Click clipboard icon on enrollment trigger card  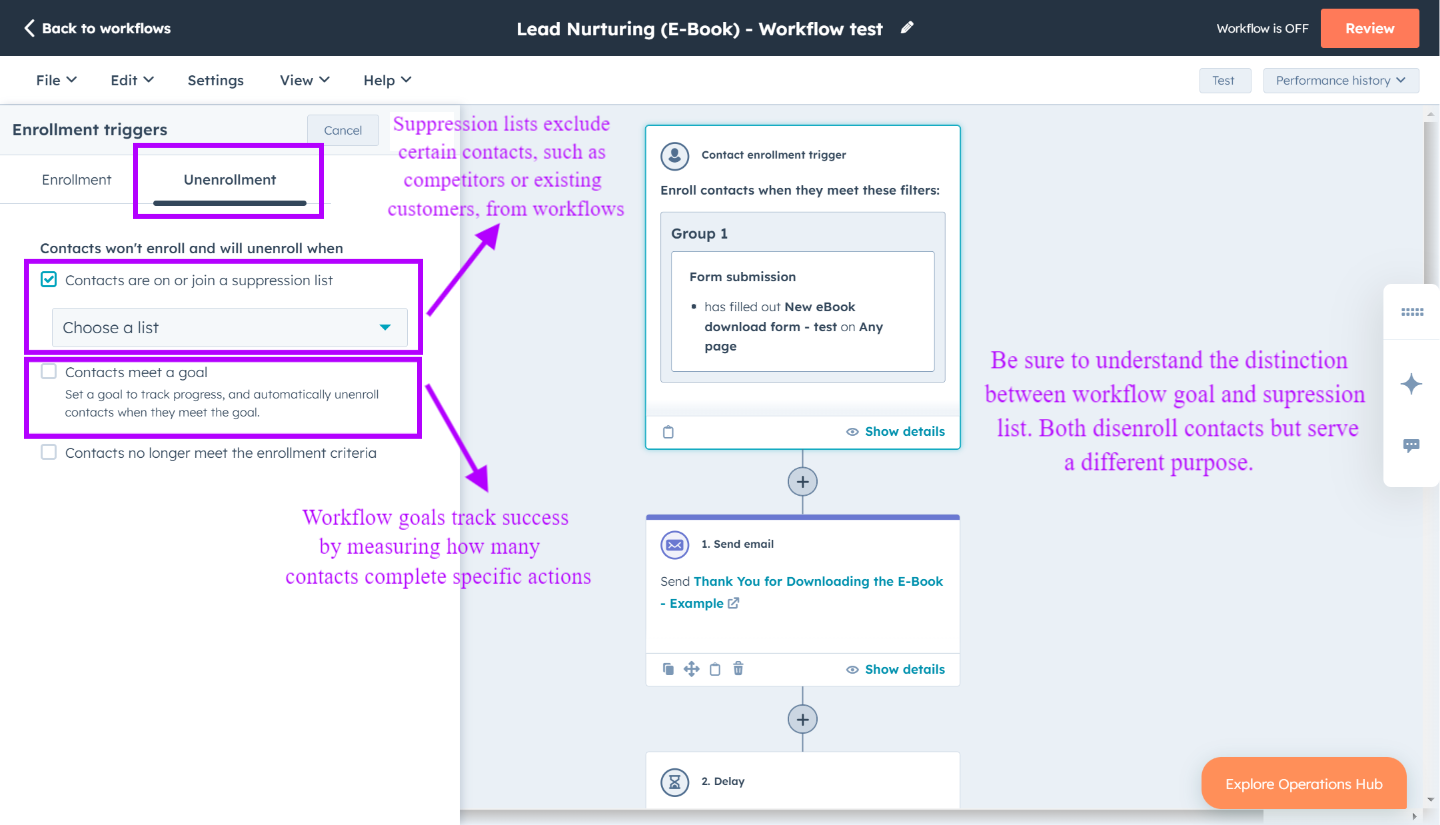(669, 432)
